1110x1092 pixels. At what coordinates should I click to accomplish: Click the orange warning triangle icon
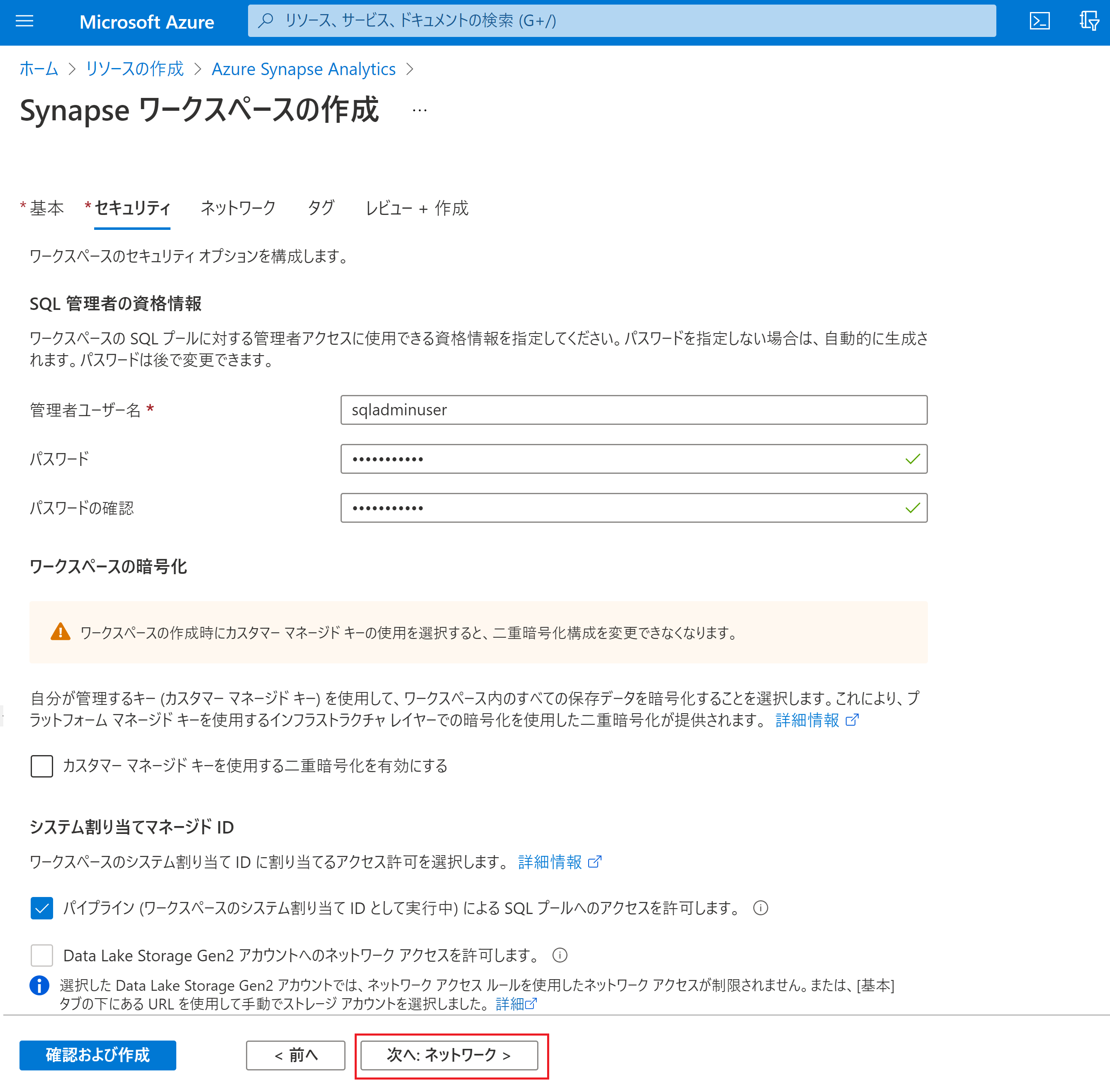coord(60,632)
